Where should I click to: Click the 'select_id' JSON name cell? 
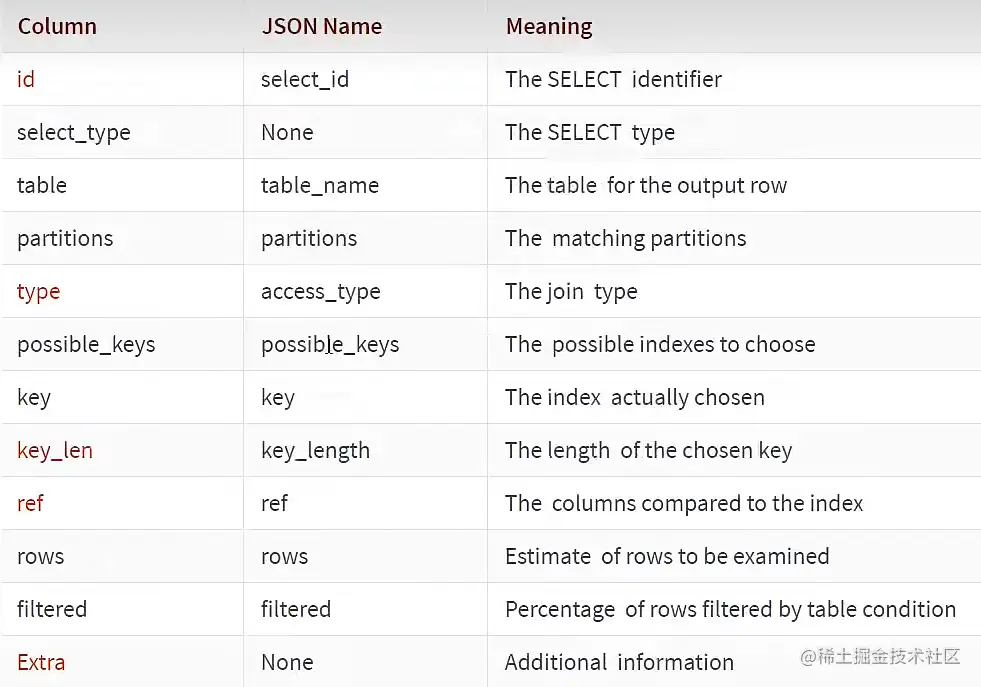305,79
